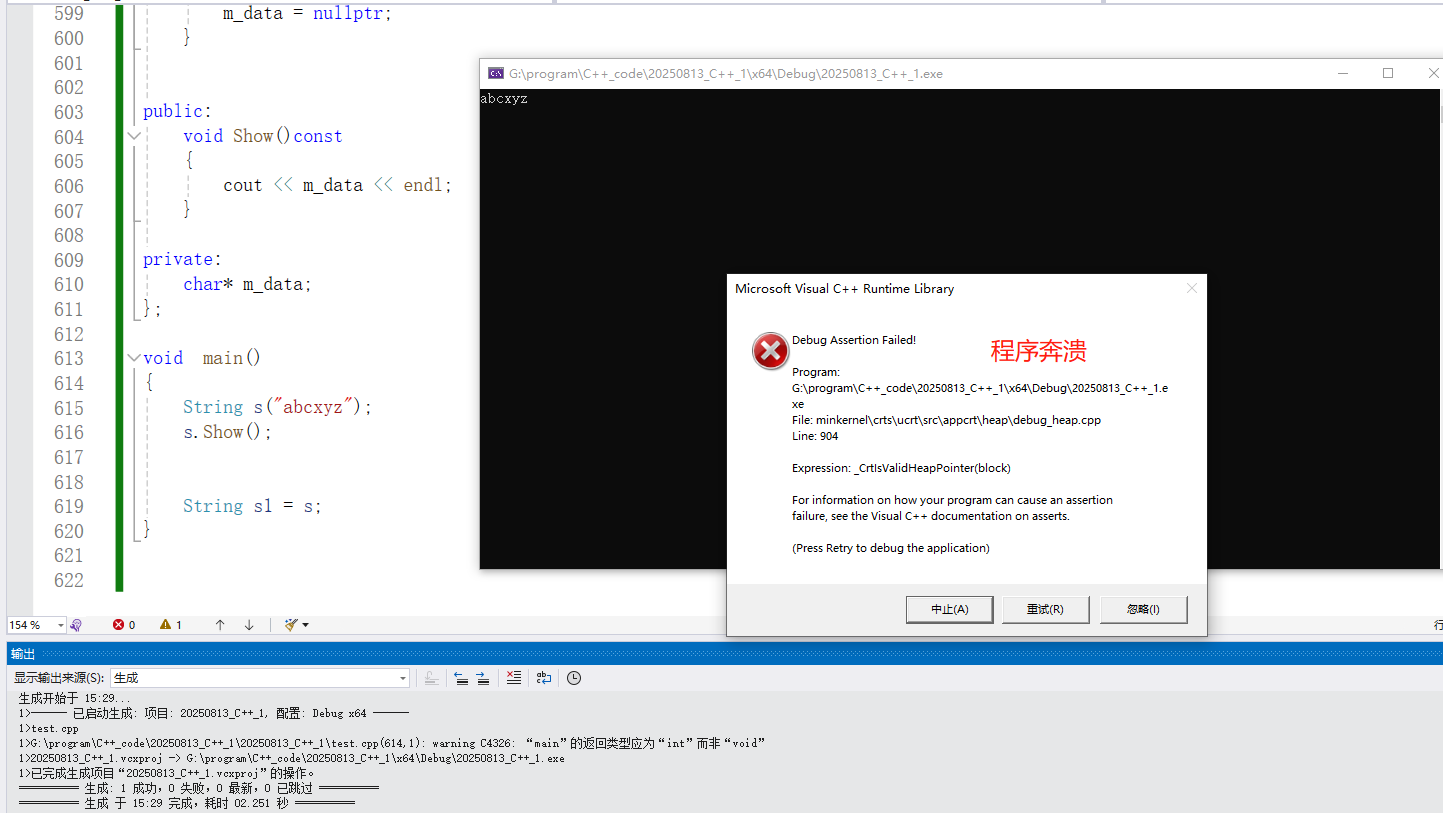
Task: Click code line 's.Show();'
Action: tap(227, 432)
